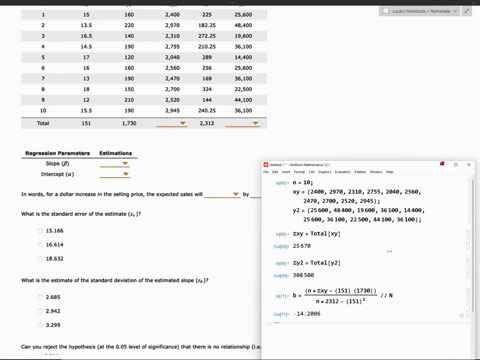Click the cell value 324 in row 8
The width and height of the screenshot is (480, 360).
click(x=207, y=89)
